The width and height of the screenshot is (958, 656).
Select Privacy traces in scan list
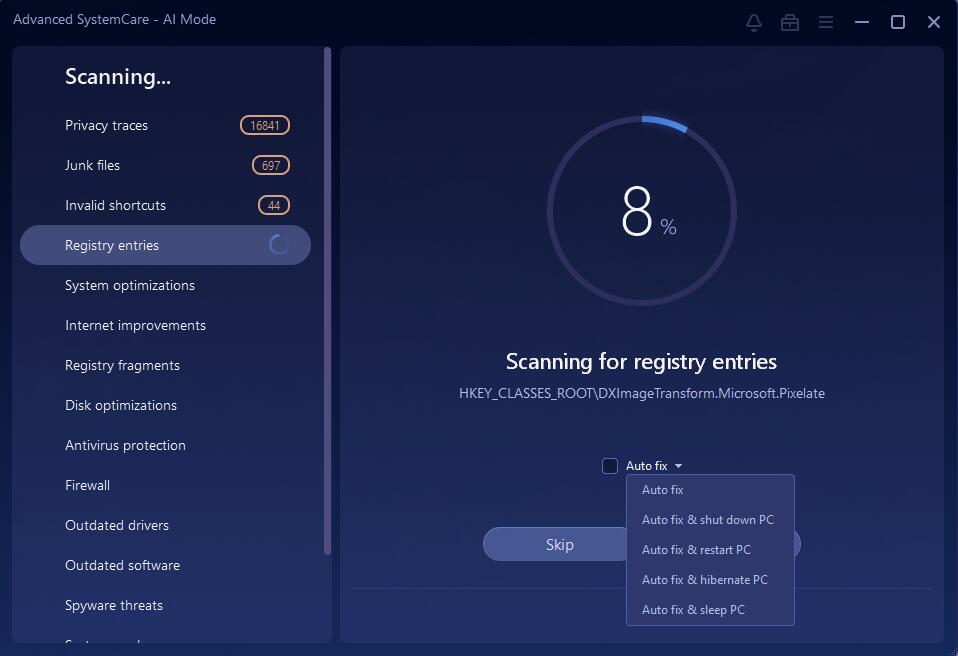pos(165,125)
